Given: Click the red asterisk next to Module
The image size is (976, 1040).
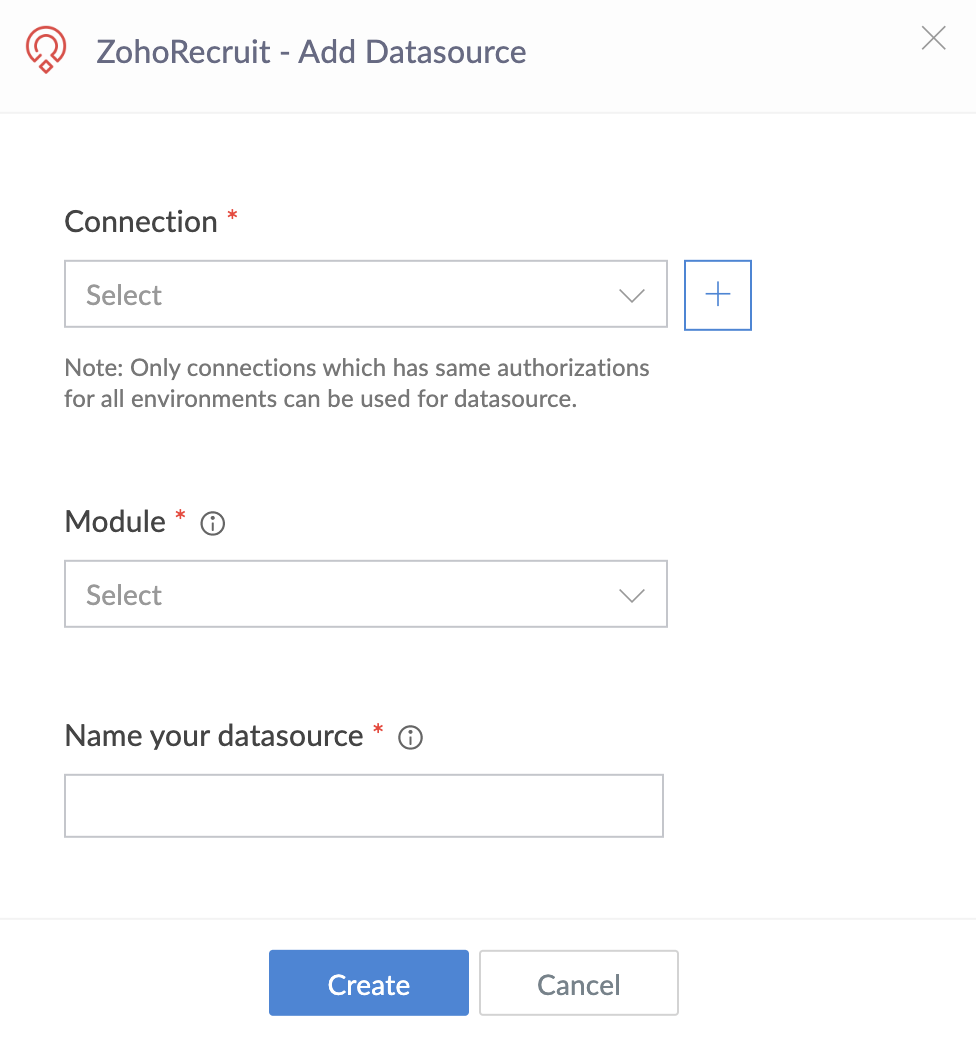Looking at the screenshot, I should pos(181,517).
